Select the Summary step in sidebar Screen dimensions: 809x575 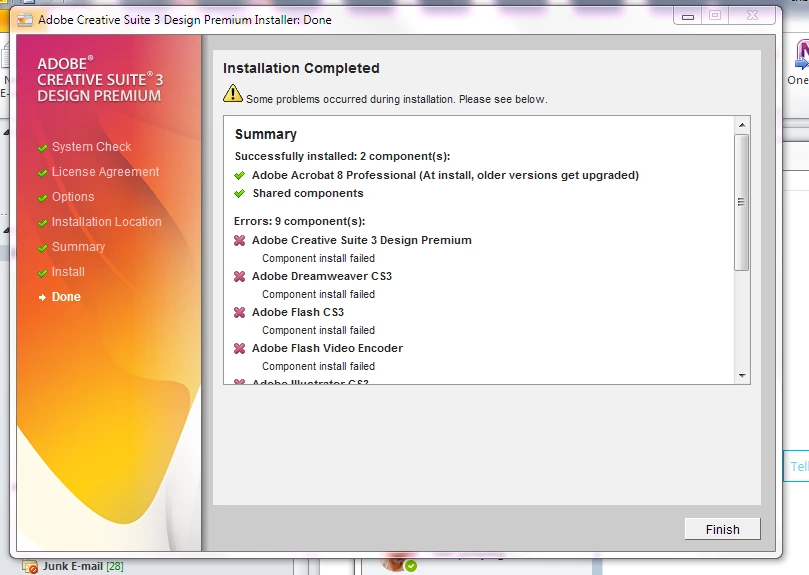[x=78, y=247]
